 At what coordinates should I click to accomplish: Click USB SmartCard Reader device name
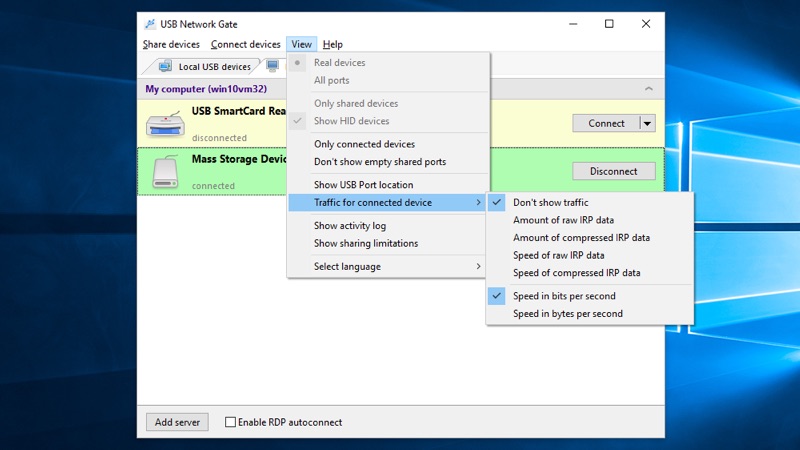point(239,111)
